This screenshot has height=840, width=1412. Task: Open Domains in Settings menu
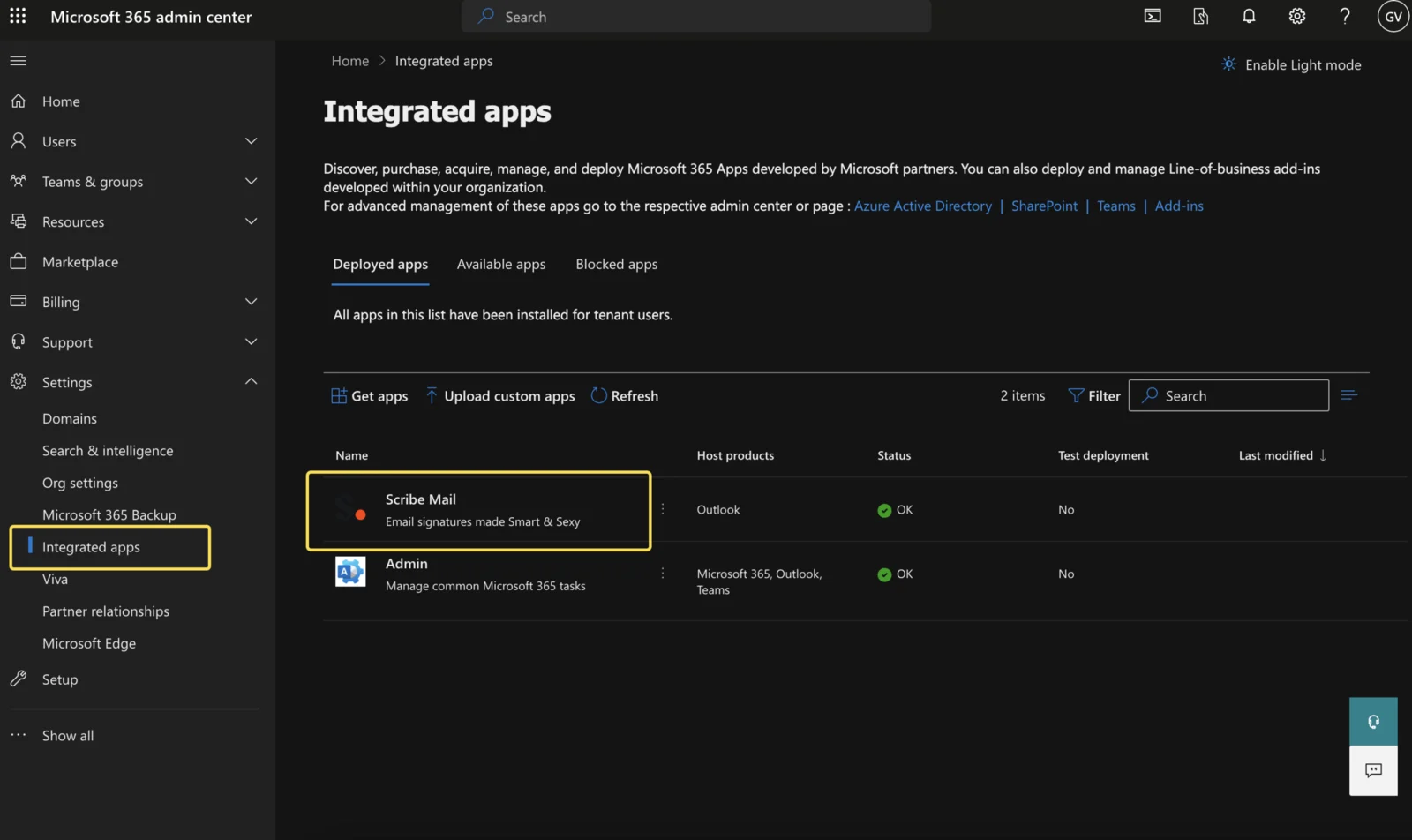70,418
